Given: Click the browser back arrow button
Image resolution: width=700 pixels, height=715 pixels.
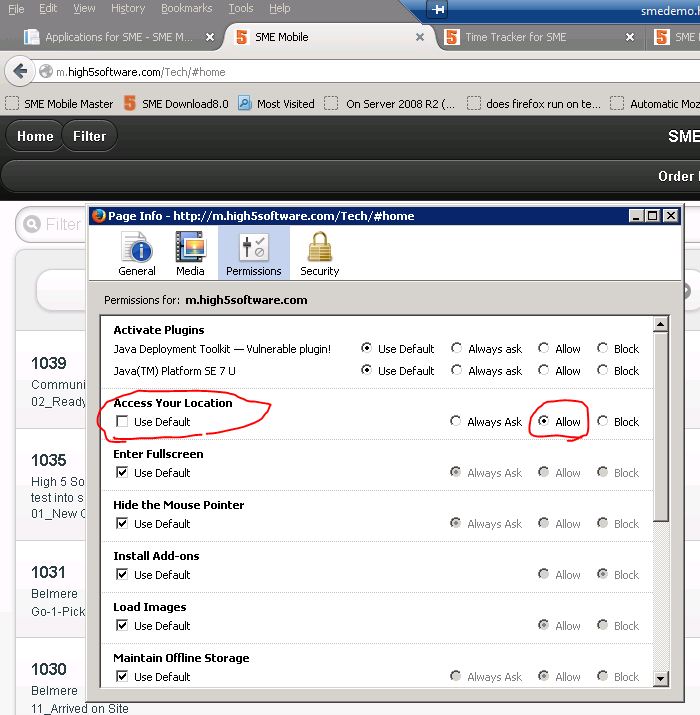Looking at the screenshot, I should pos(20,71).
